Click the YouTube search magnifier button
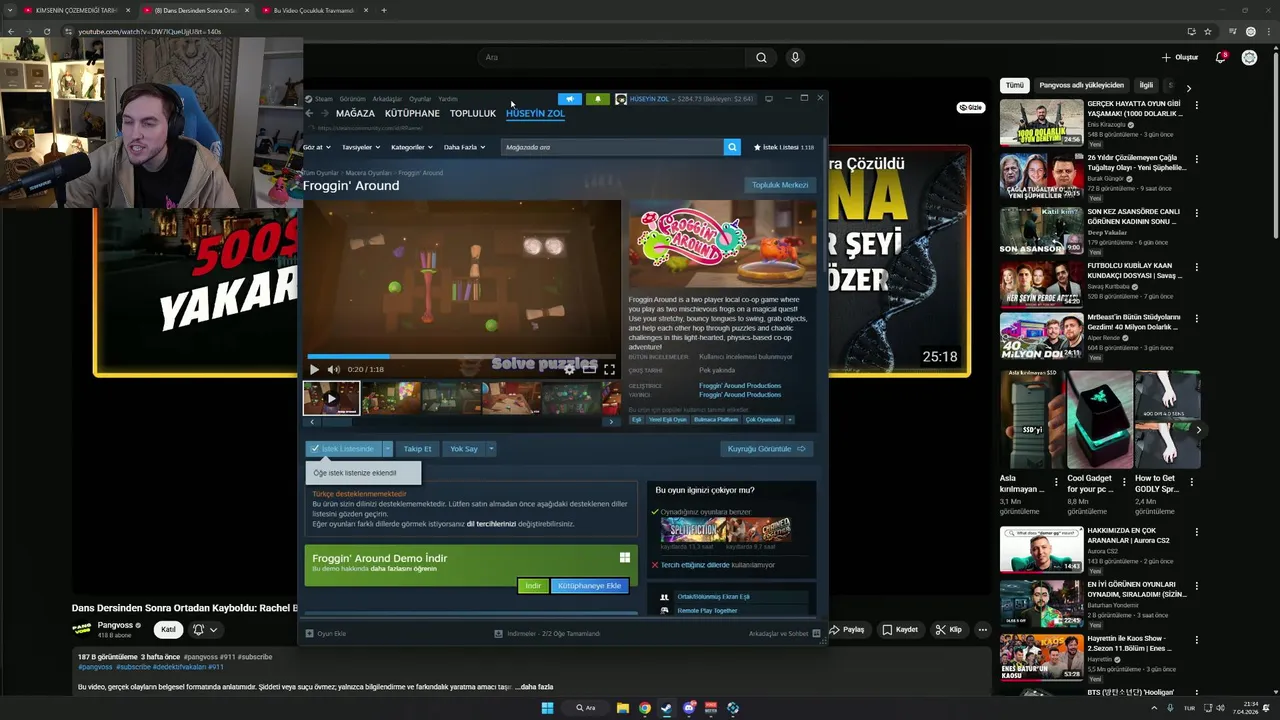Image resolution: width=1280 pixels, height=720 pixels. 761,58
